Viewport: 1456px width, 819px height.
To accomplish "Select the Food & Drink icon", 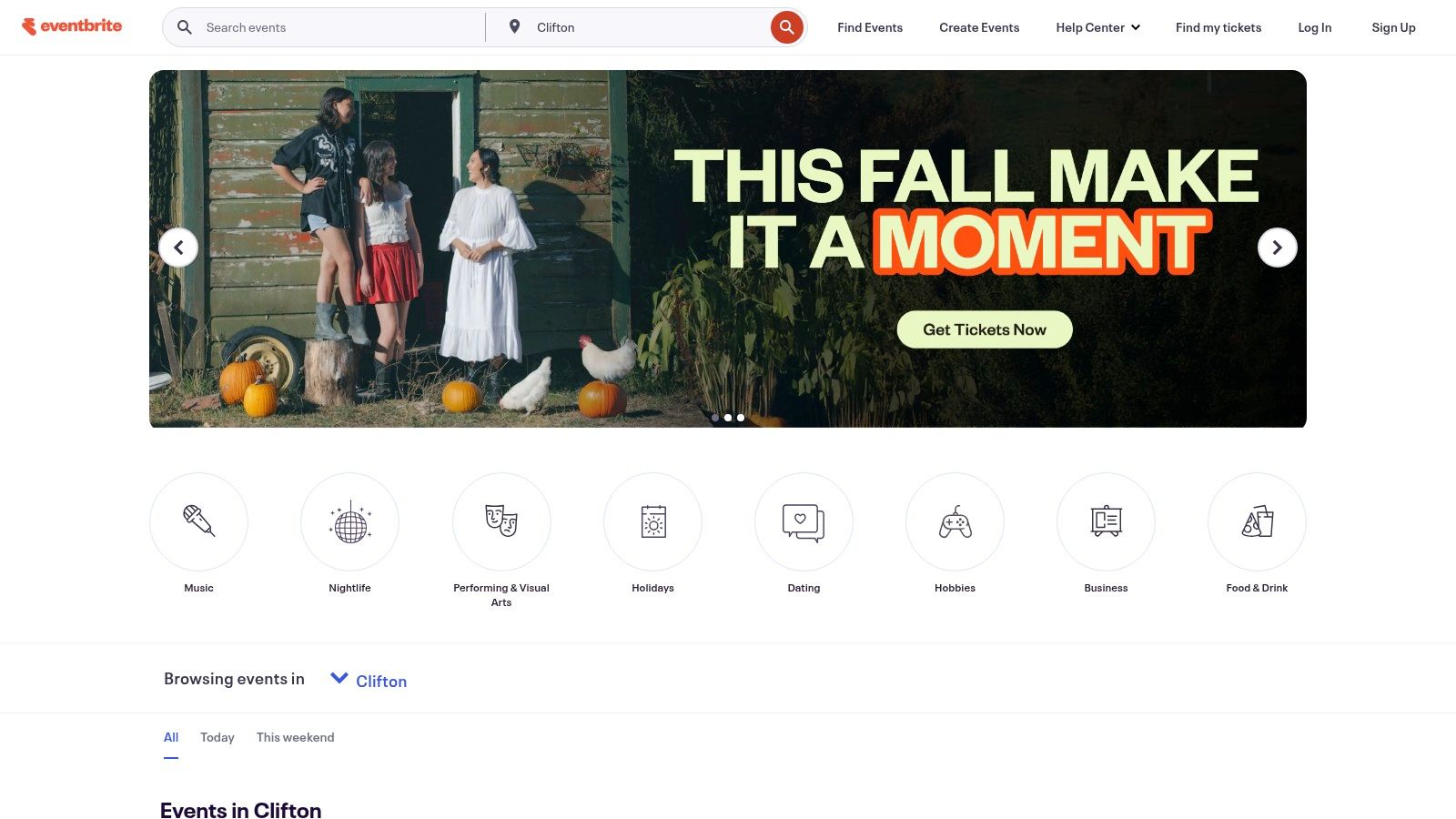I will click(x=1257, y=521).
